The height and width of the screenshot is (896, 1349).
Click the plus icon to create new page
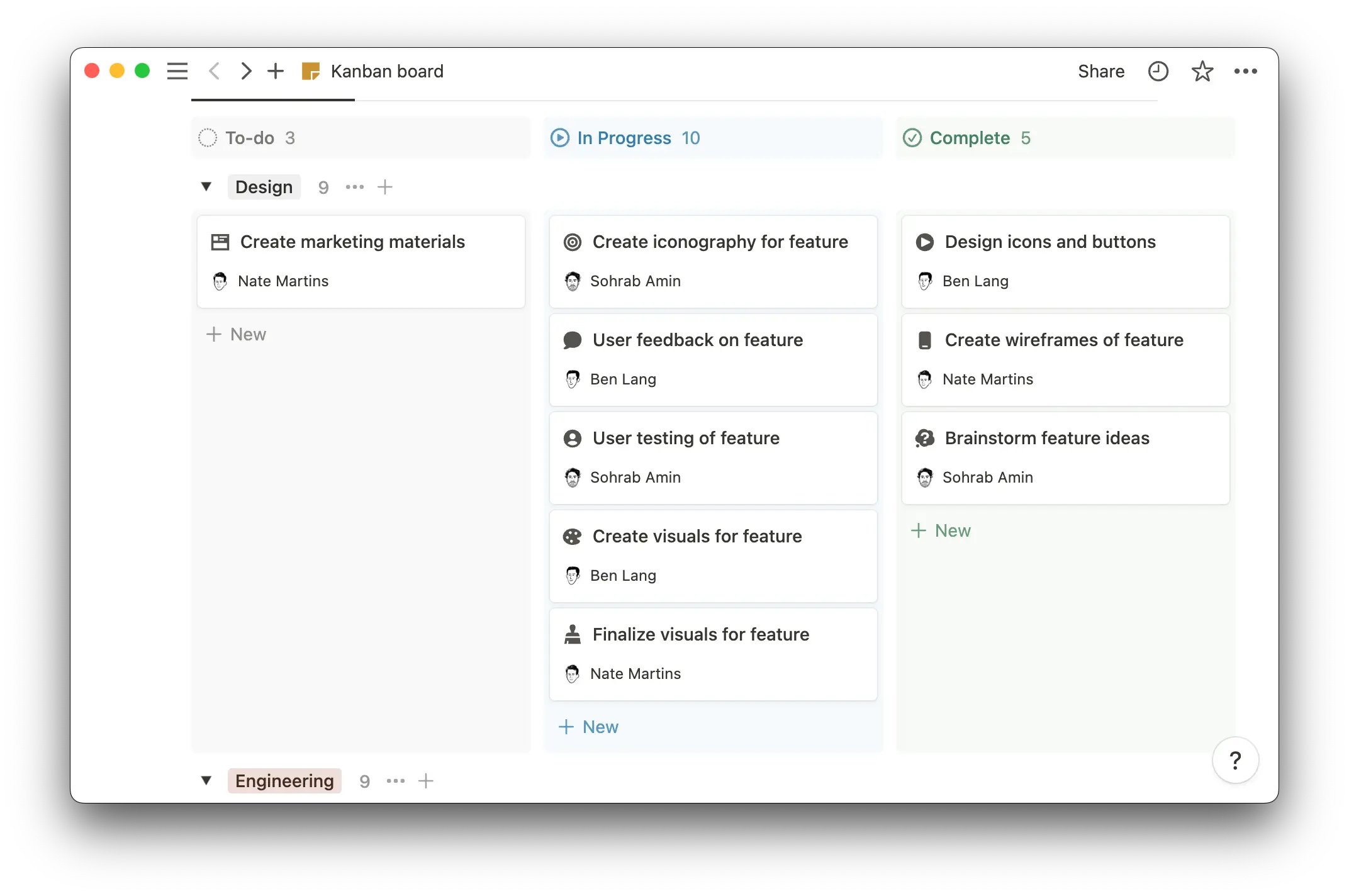(x=276, y=71)
